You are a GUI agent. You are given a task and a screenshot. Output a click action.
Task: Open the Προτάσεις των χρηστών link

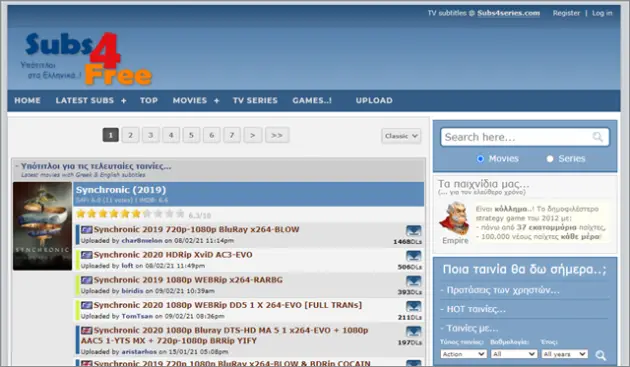(x=503, y=290)
